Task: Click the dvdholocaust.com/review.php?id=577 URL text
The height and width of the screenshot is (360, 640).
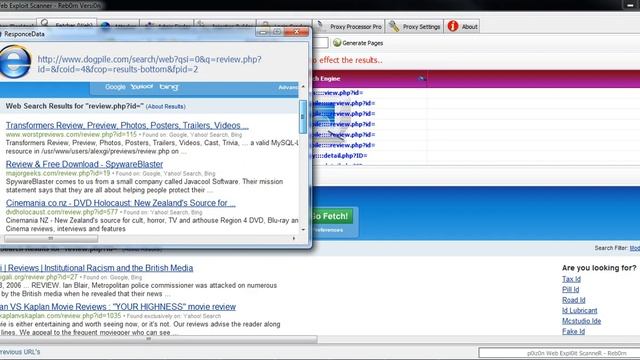Action: [62, 212]
